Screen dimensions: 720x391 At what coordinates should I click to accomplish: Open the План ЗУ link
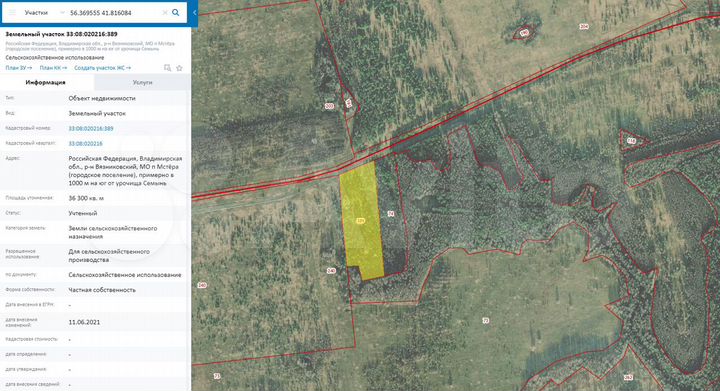pos(19,68)
